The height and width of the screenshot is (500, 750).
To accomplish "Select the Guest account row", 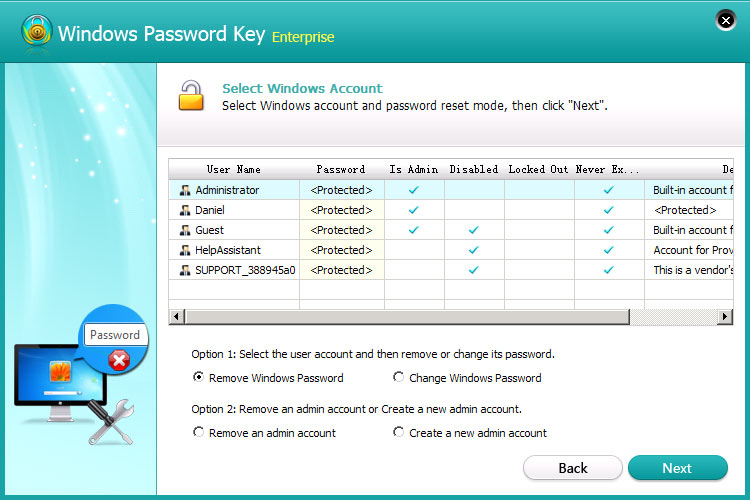I will coord(451,230).
